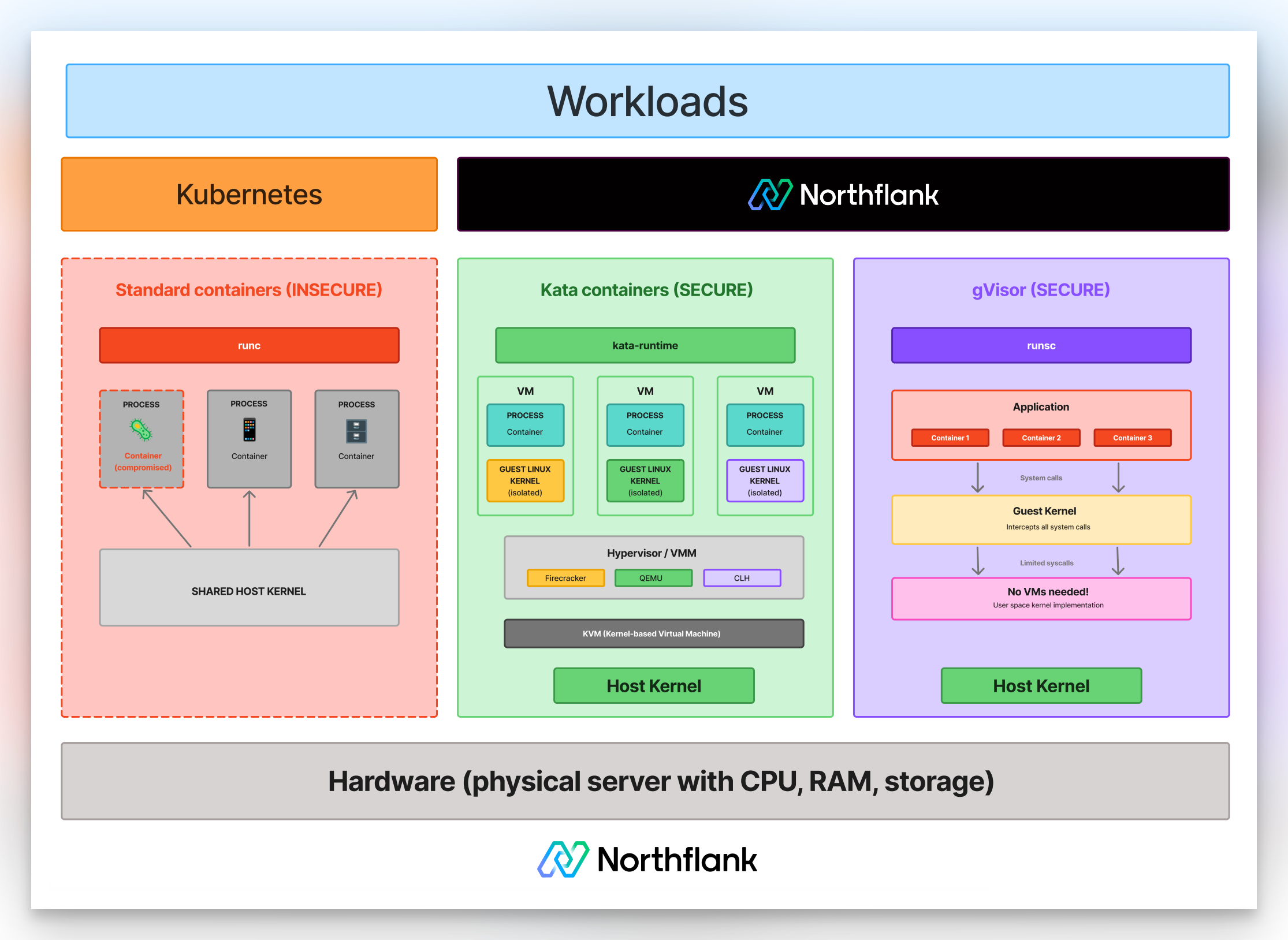
Task: Click the smartphone icon in middle process box
Action: pos(250,430)
